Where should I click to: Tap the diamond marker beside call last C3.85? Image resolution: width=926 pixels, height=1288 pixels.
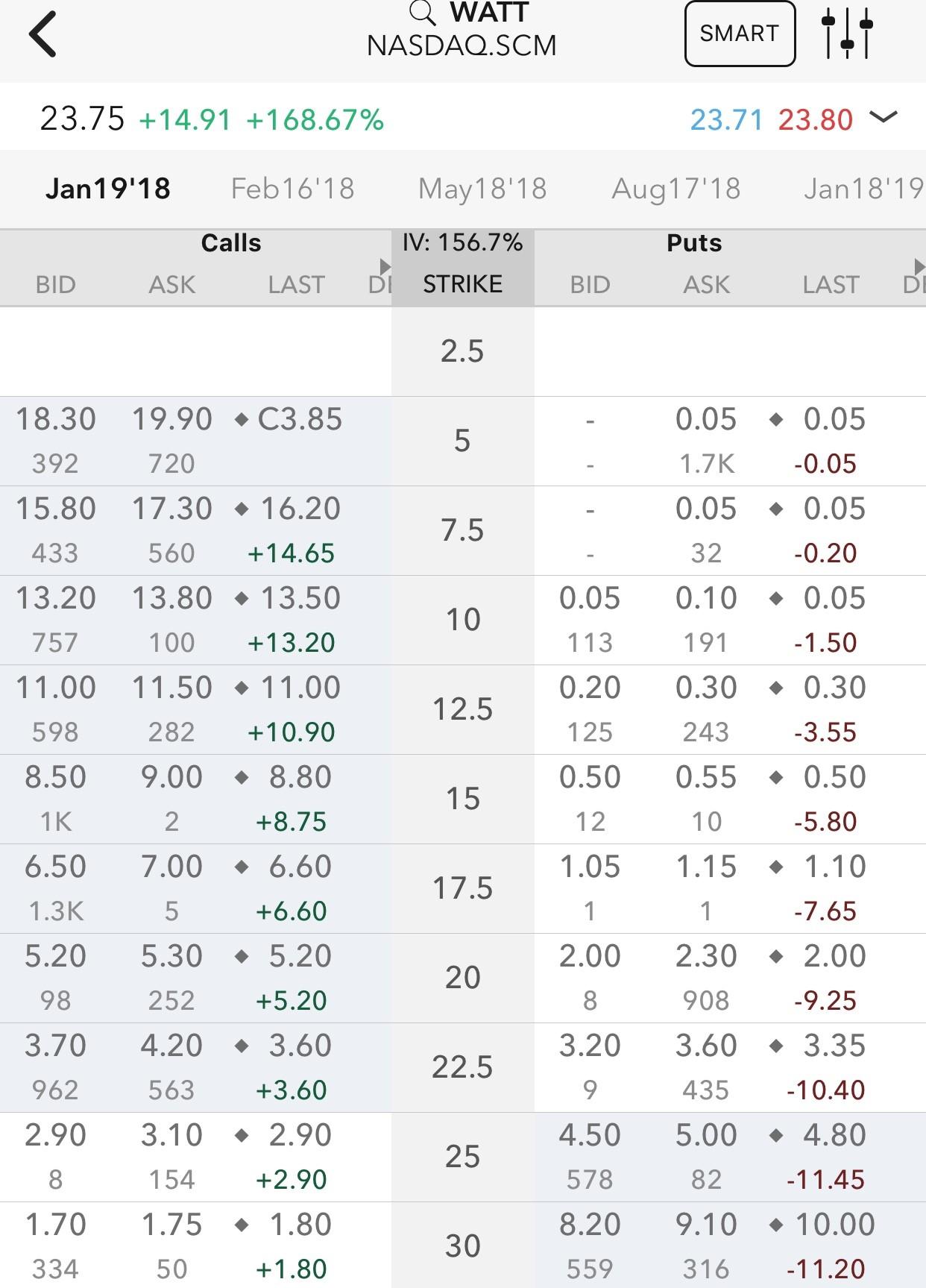click(241, 420)
